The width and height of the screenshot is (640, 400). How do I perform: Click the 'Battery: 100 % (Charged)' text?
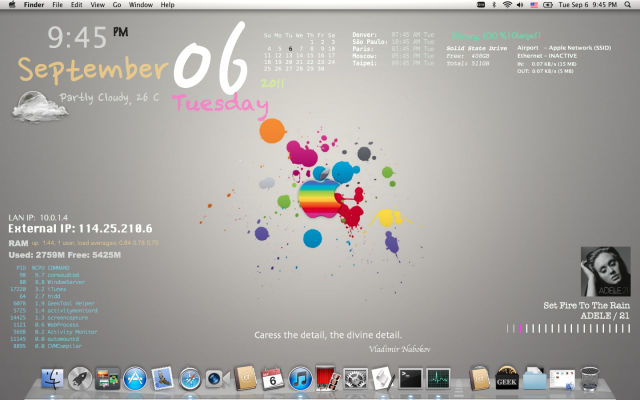tap(496, 36)
